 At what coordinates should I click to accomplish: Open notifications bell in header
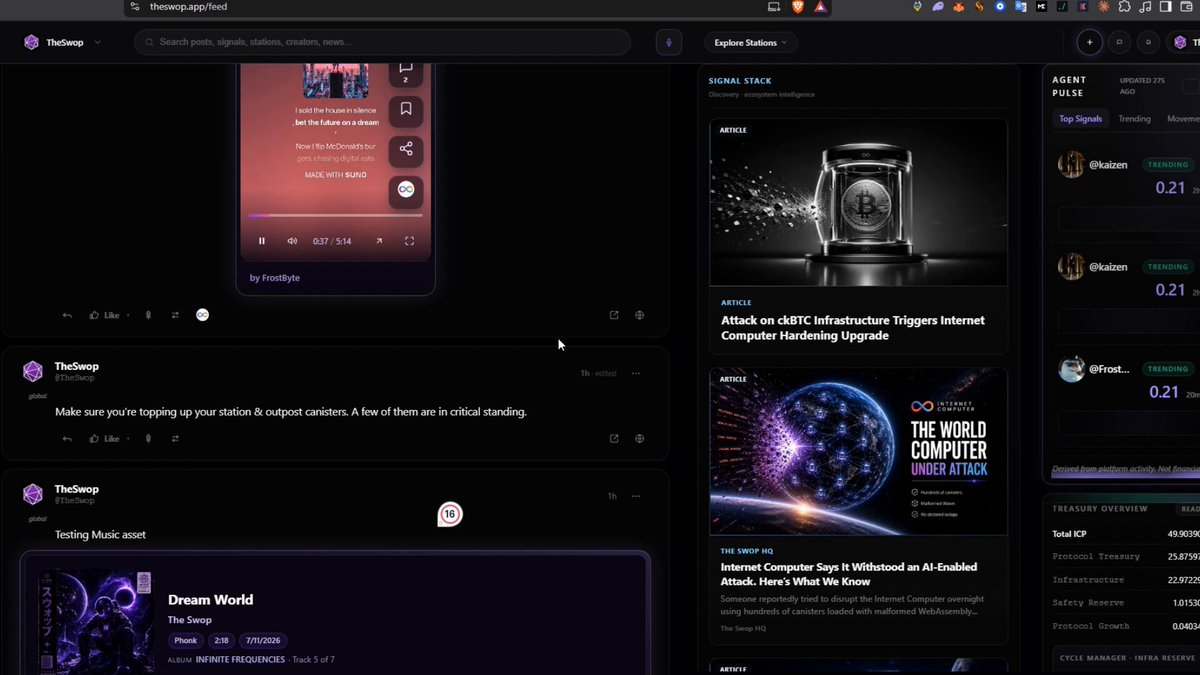tap(1148, 42)
